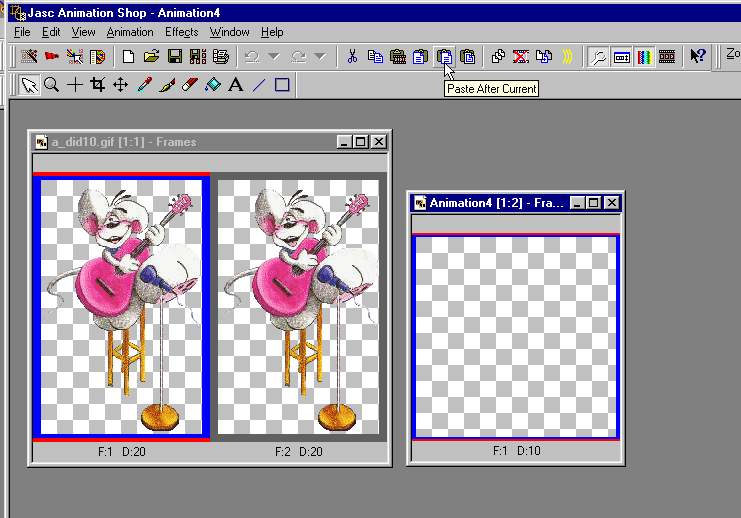Click the Redo arrow button
741x518 pixels.
(x=298, y=57)
